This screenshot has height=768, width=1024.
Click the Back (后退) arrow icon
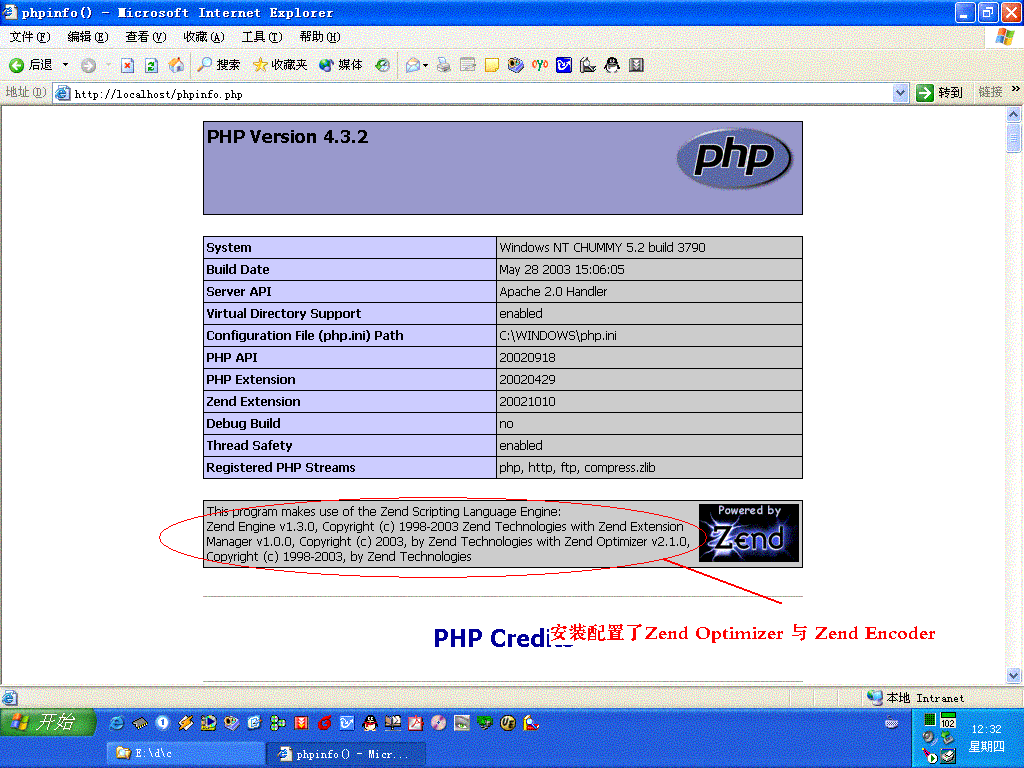tap(17, 65)
